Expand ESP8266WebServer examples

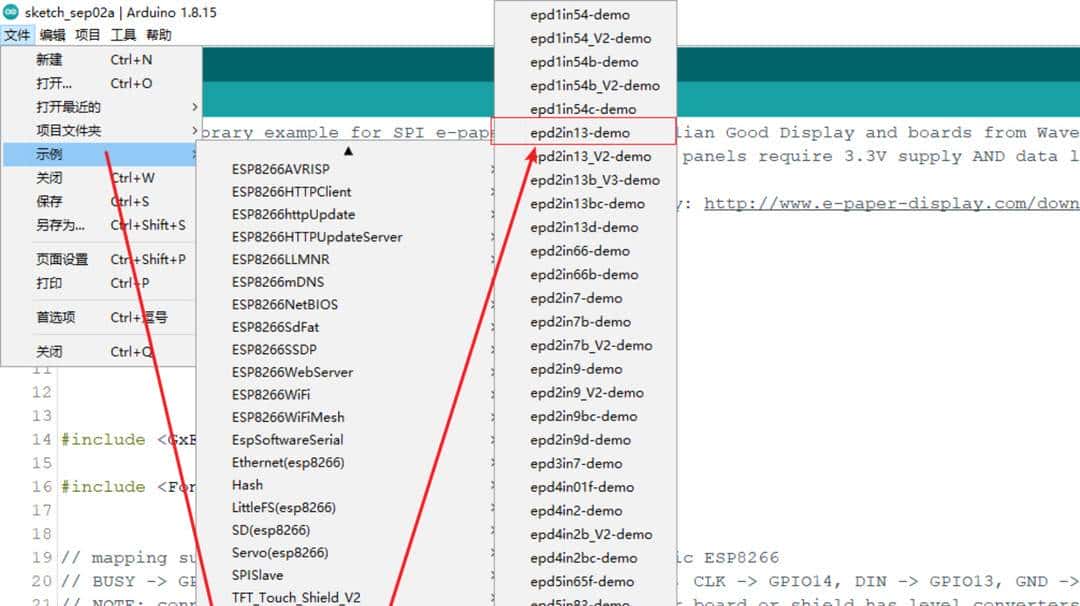(x=292, y=372)
